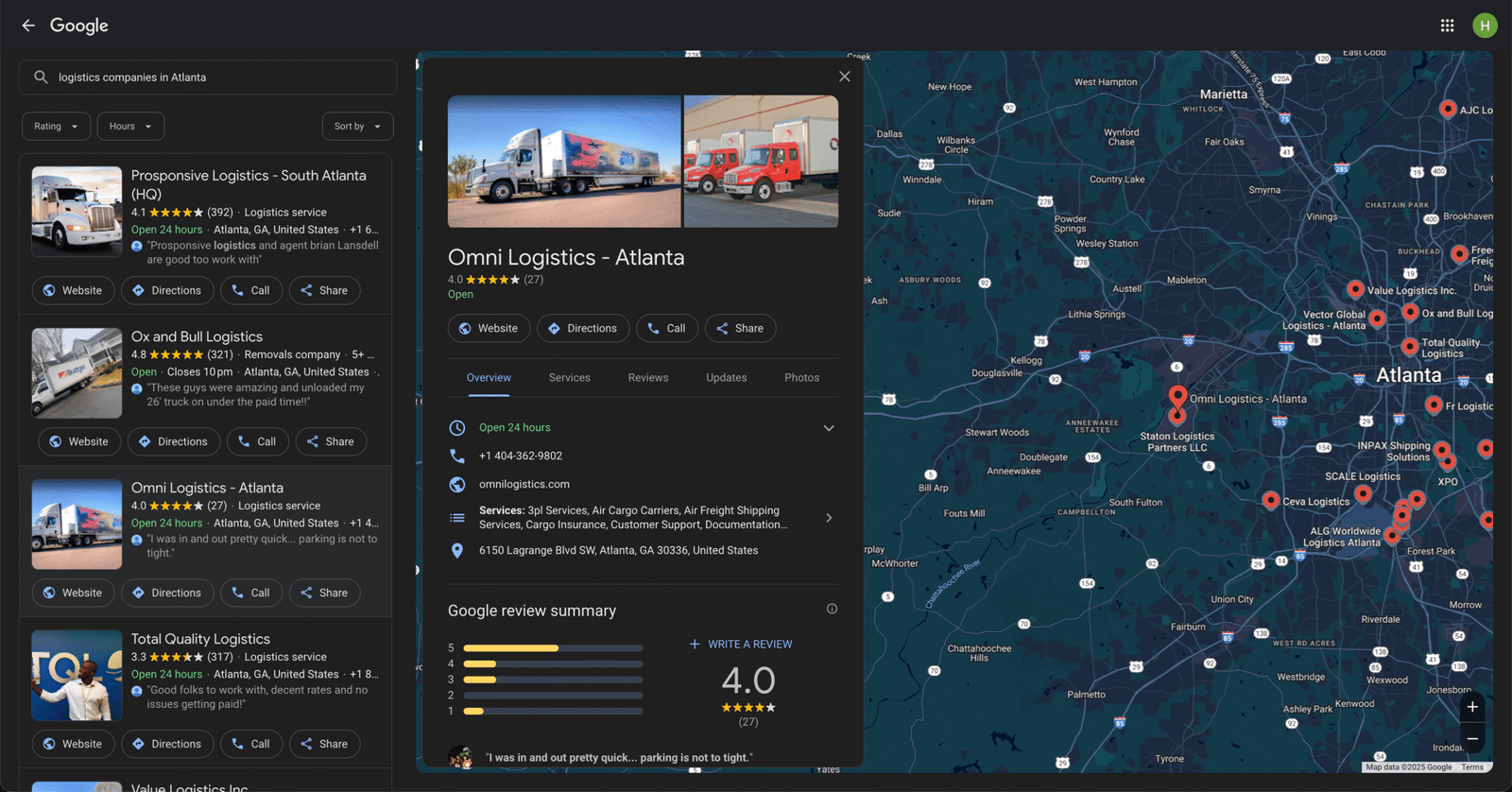Open the Google apps grid
The height and width of the screenshot is (792, 1512).
pos(1447,26)
